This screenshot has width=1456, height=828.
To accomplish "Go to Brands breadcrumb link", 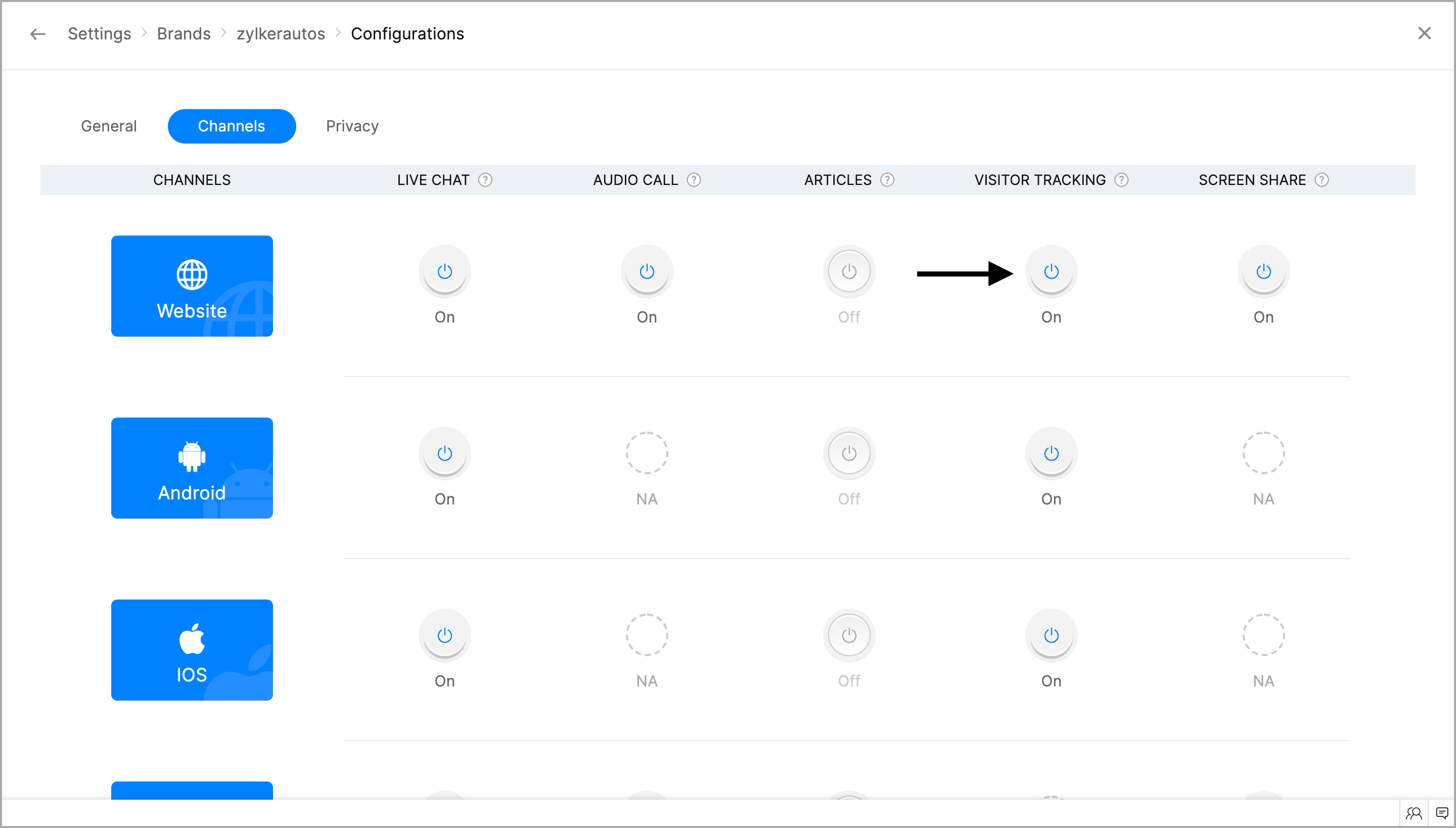I will click(184, 33).
